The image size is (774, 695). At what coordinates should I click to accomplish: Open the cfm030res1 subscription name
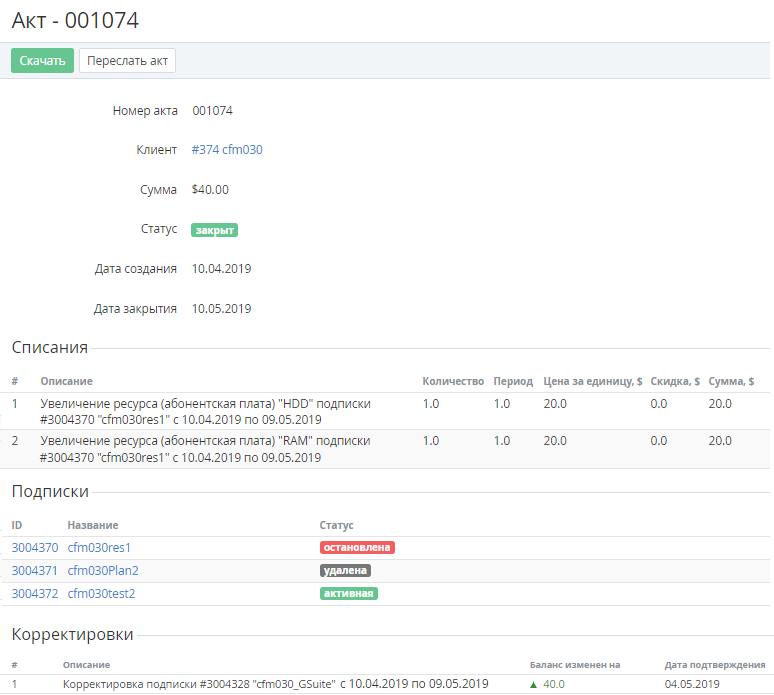(99, 548)
